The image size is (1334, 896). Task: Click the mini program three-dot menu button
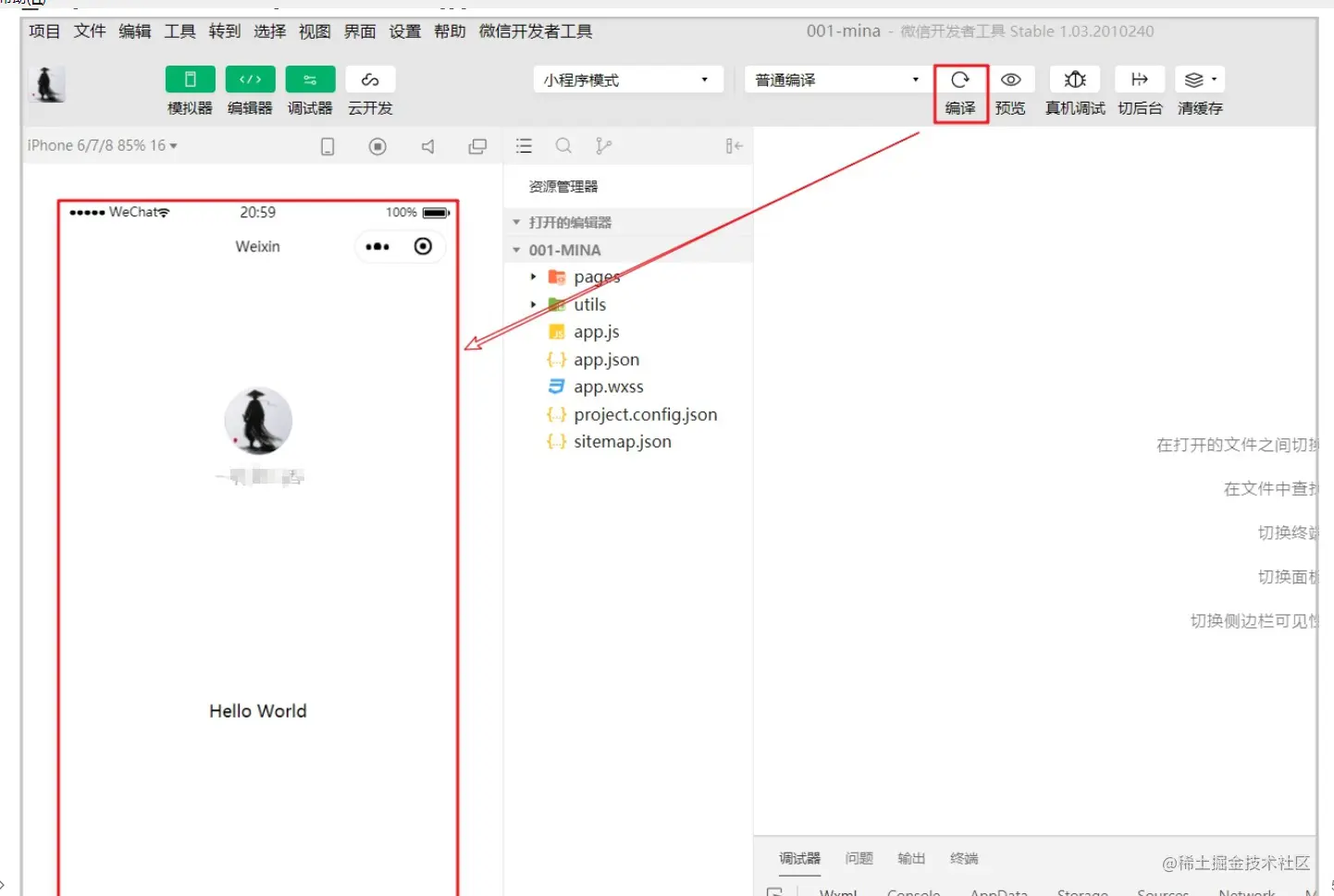click(377, 247)
